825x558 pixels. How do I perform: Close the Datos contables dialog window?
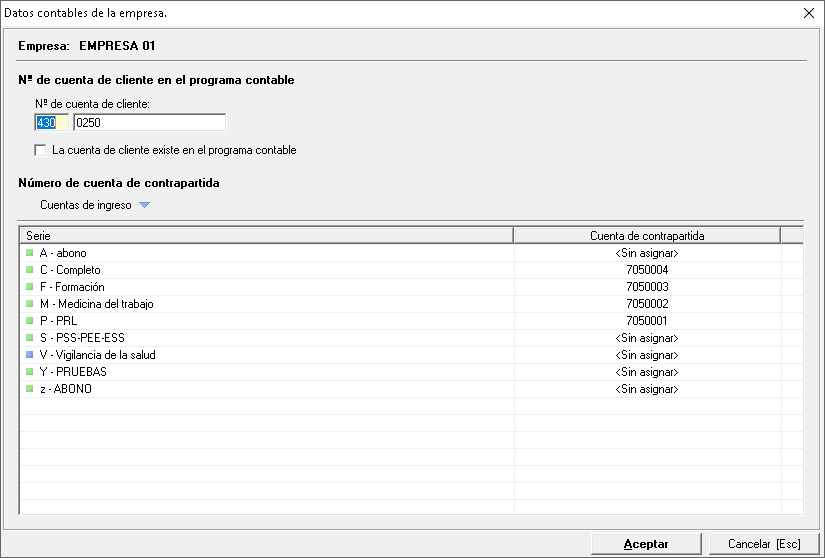(808, 13)
